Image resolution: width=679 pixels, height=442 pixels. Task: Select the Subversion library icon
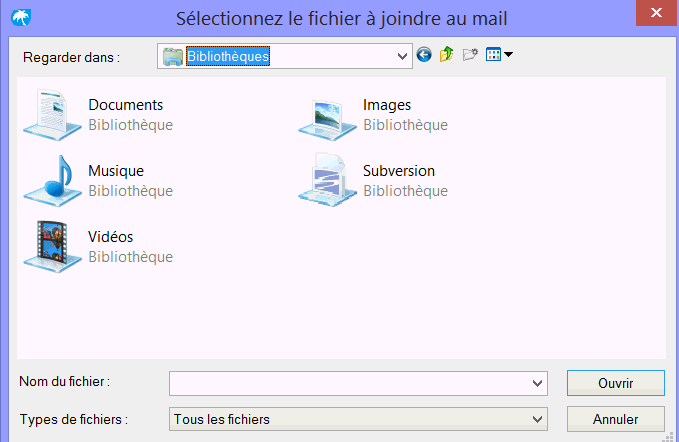coord(327,181)
